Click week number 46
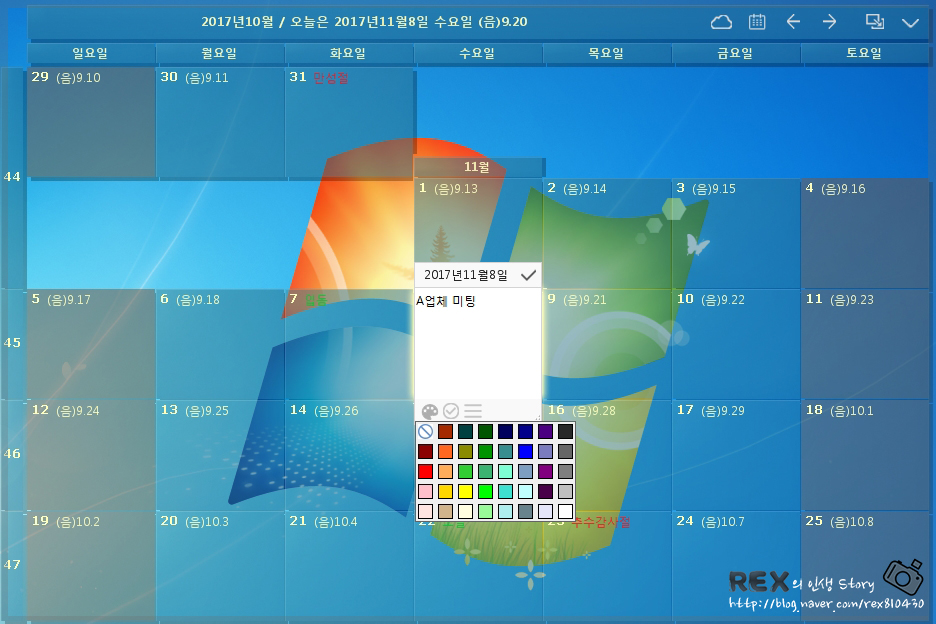The width and height of the screenshot is (936, 624). [x=13, y=454]
